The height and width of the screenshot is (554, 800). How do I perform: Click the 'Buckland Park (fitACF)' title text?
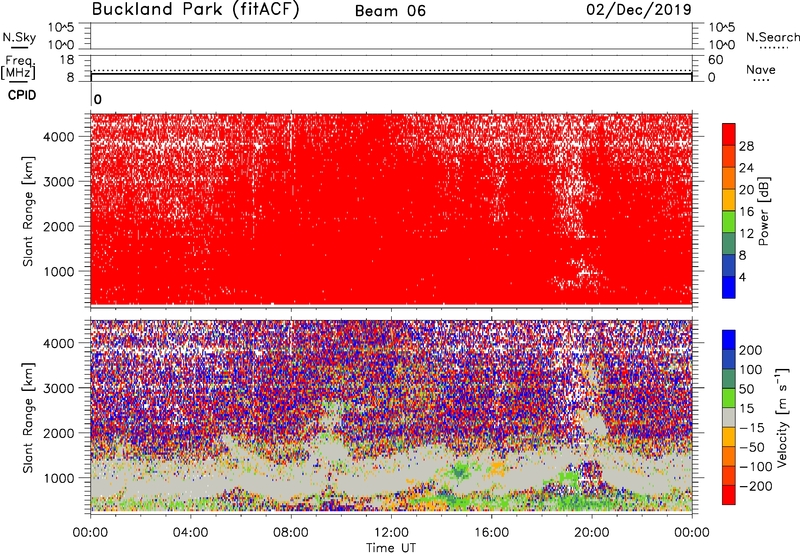coord(195,9)
